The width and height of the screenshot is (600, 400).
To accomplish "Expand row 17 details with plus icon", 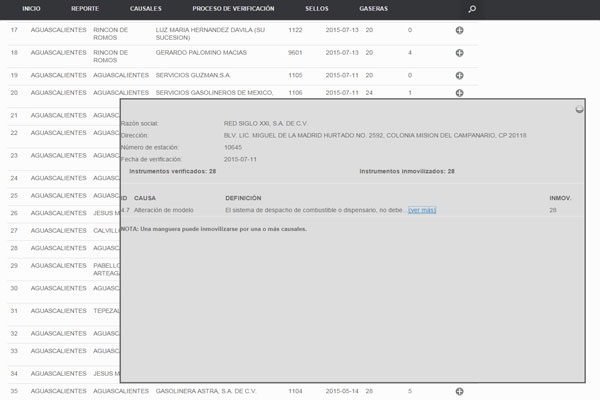I will point(459,31).
